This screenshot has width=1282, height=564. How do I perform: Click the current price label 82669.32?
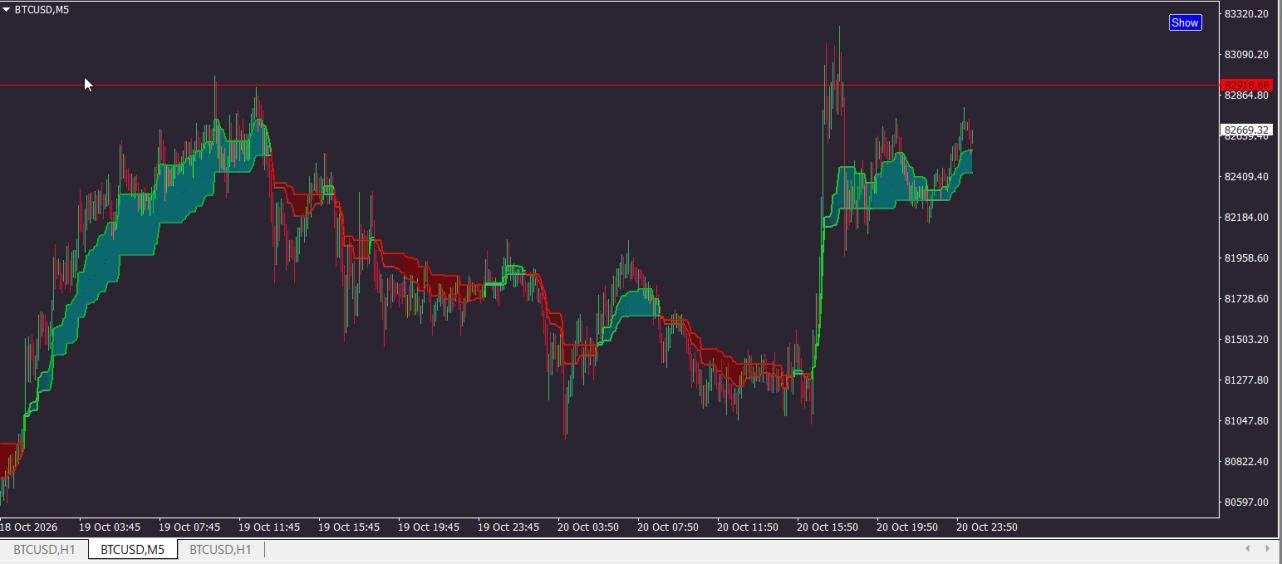[x=1246, y=130]
